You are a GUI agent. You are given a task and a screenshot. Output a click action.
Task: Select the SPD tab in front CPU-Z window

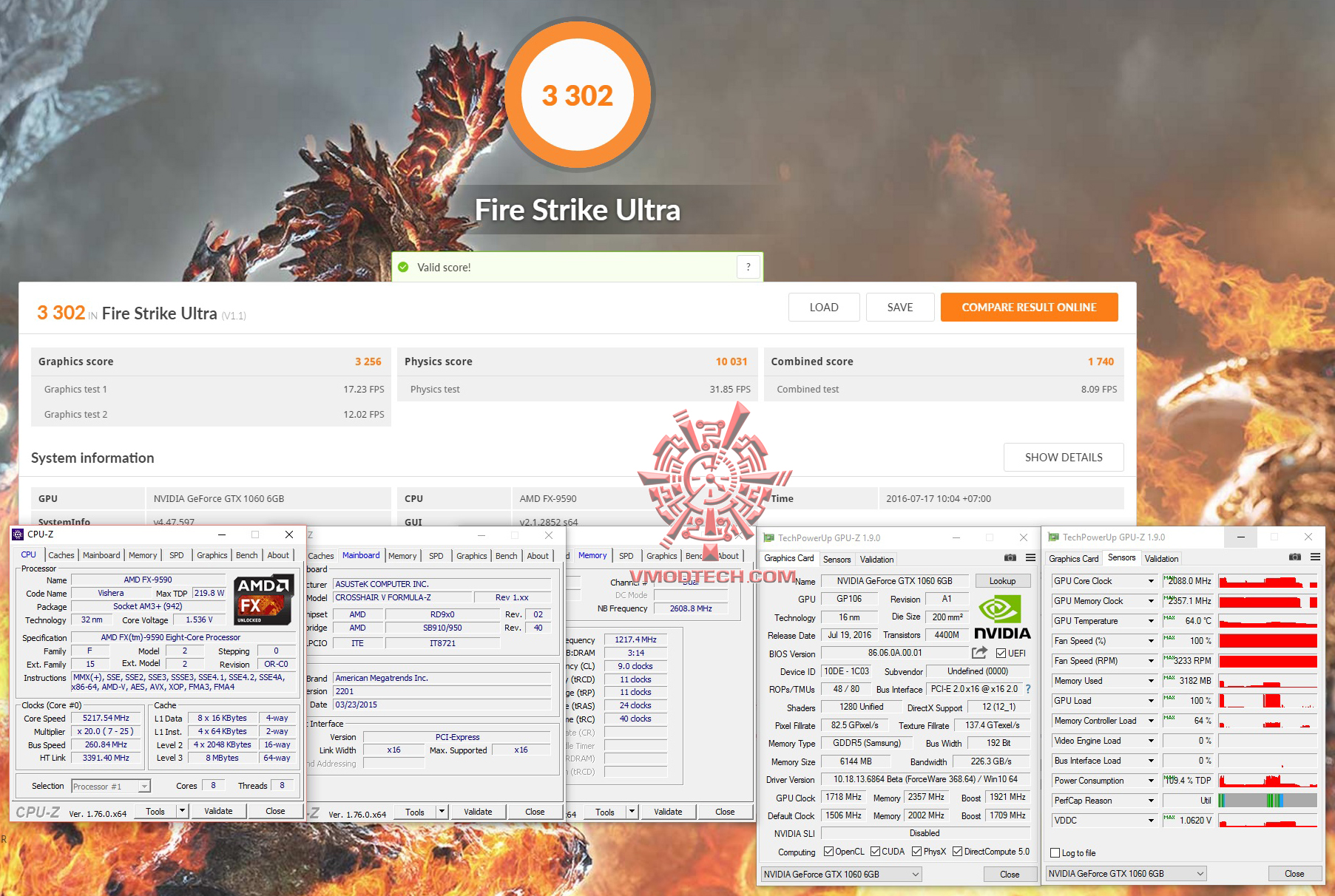click(x=177, y=555)
